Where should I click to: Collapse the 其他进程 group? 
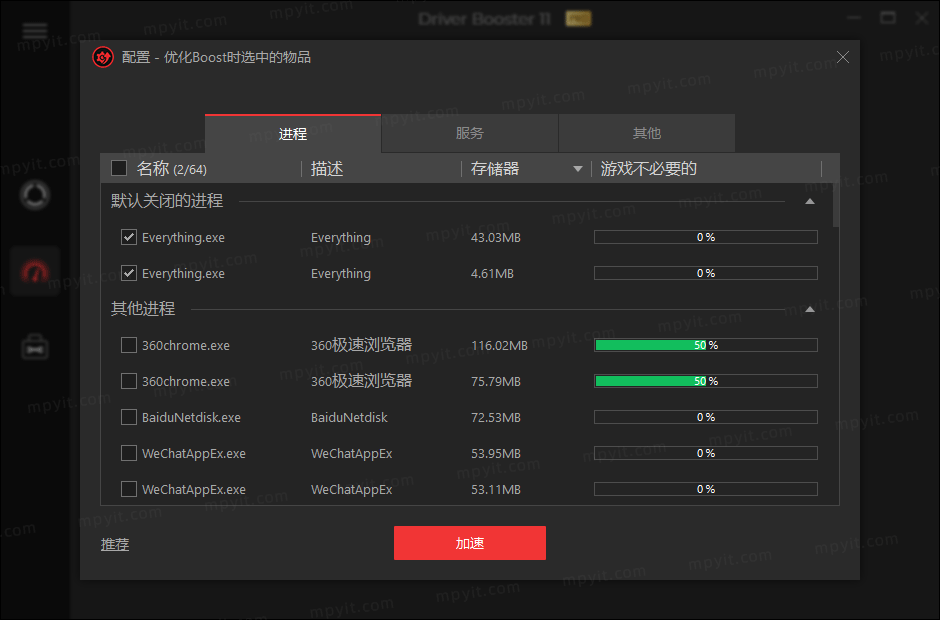point(809,309)
